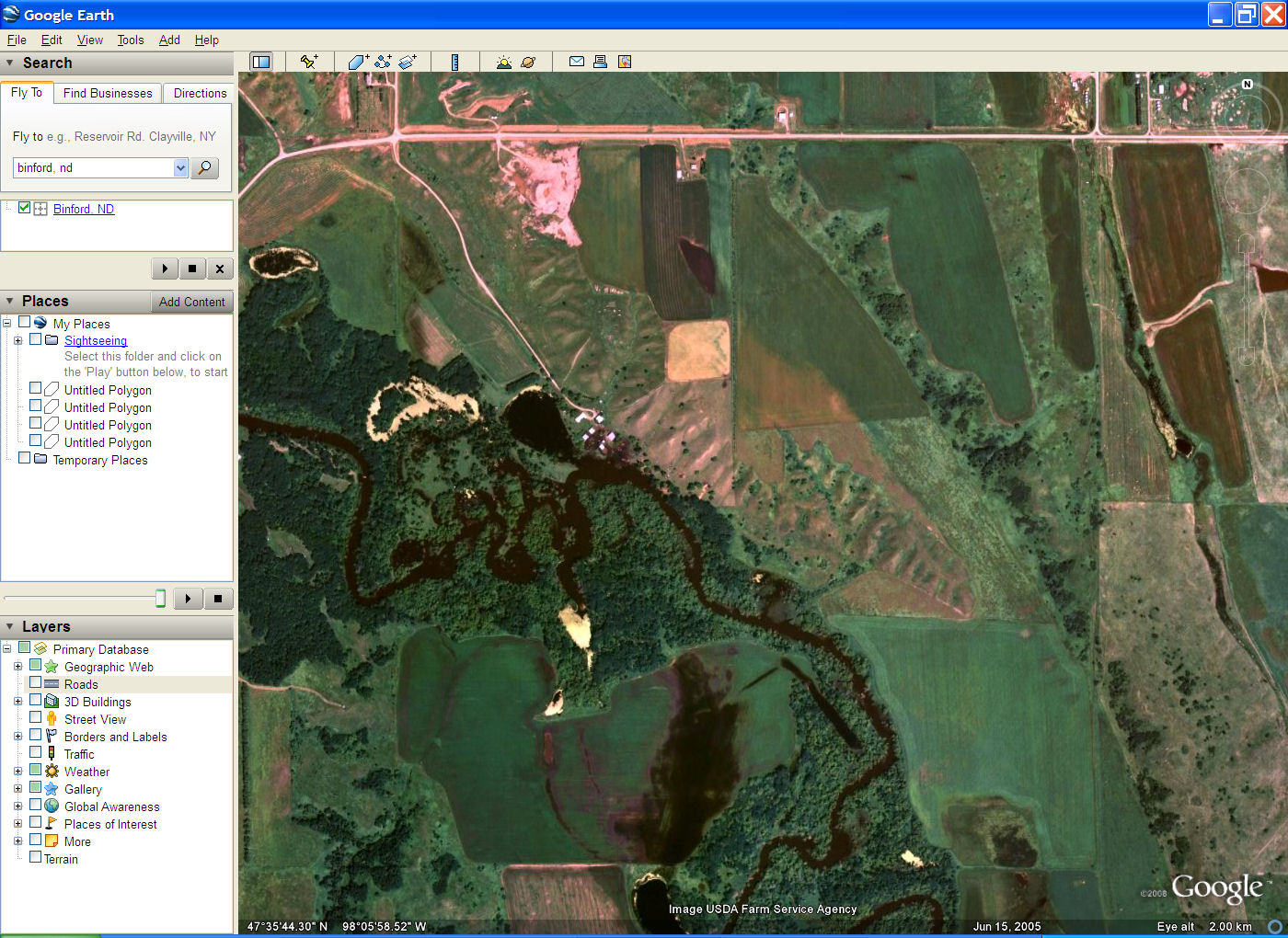Image resolution: width=1288 pixels, height=938 pixels.
Task: Enable the Terrain layer checkbox
Action: click(35, 857)
